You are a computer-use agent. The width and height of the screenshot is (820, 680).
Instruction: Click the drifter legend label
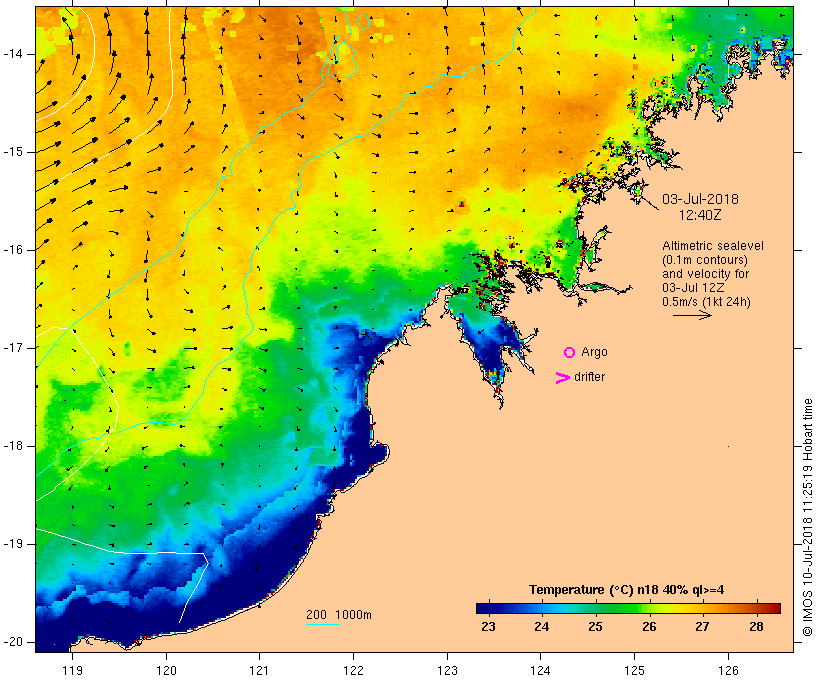click(x=589, y=377)
